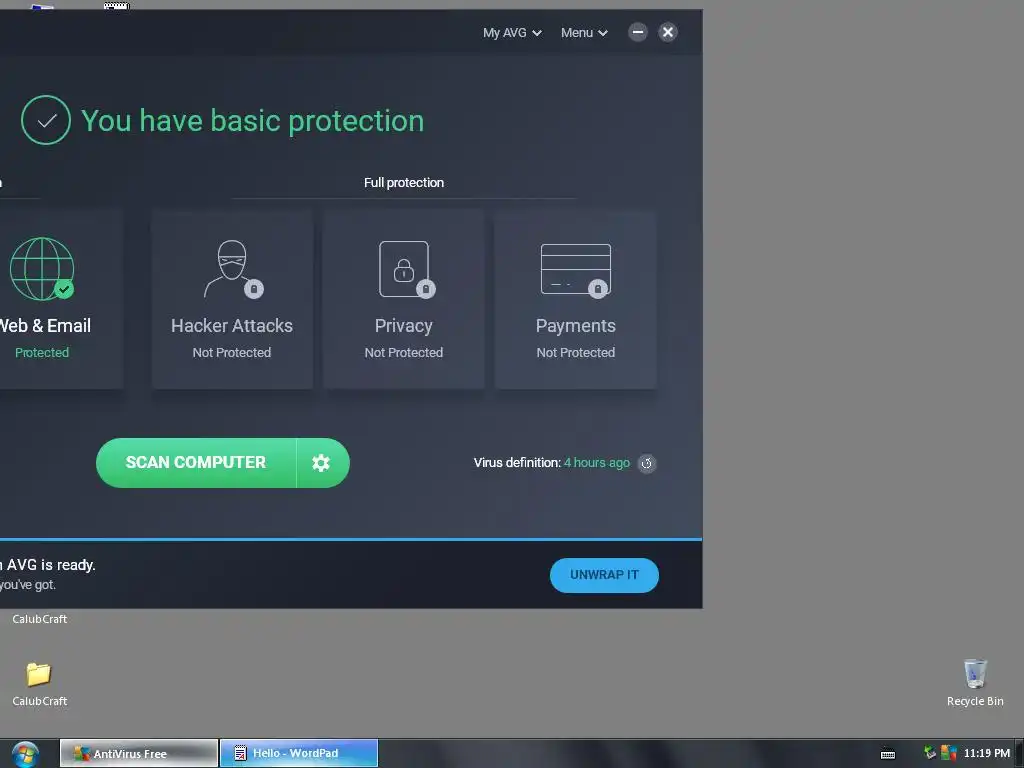
Task: Open the Windows Start orb
Action: (25, 754)
